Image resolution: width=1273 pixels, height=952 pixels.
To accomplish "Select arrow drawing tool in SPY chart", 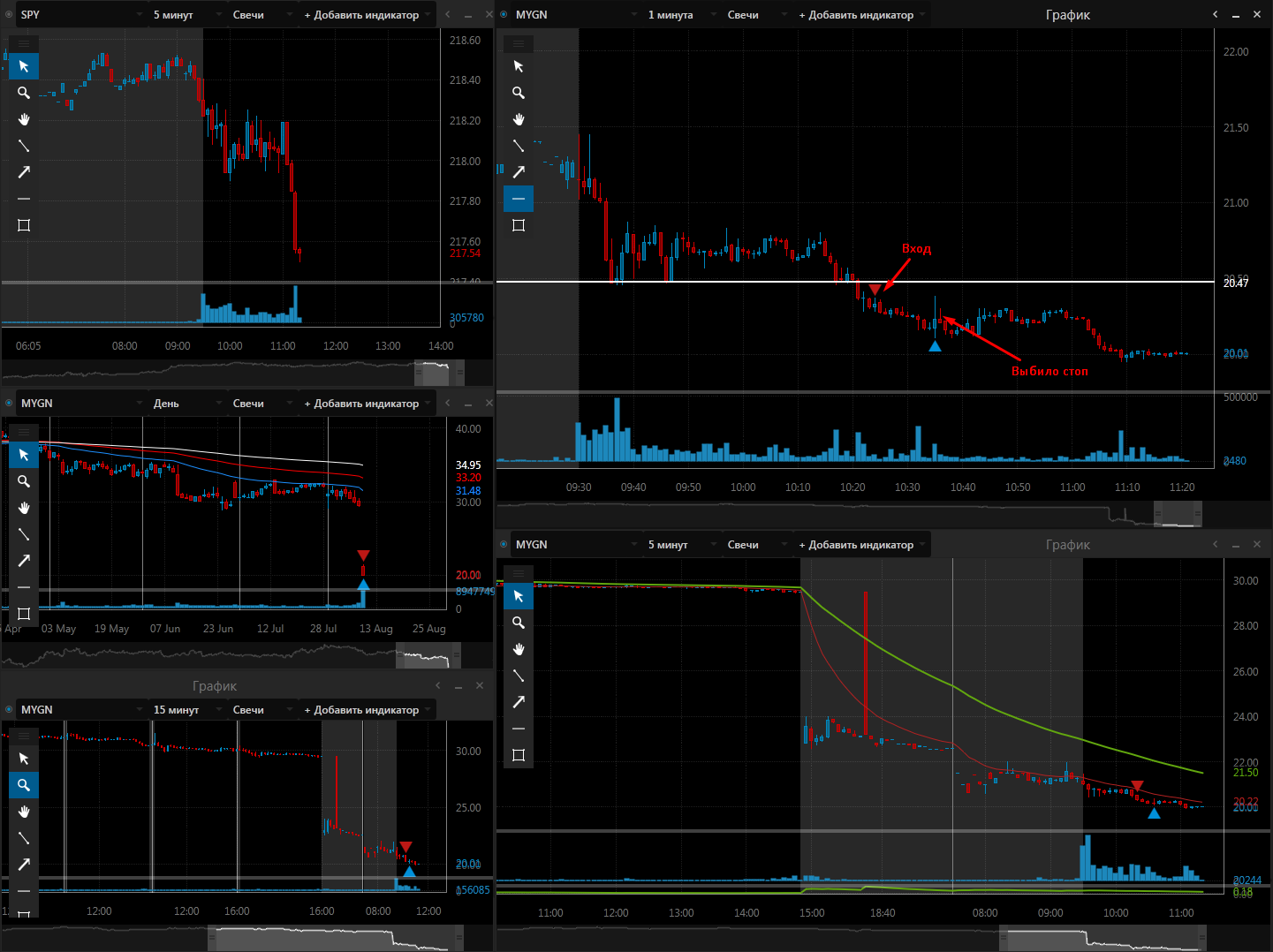I will click(x=24, y=172).
